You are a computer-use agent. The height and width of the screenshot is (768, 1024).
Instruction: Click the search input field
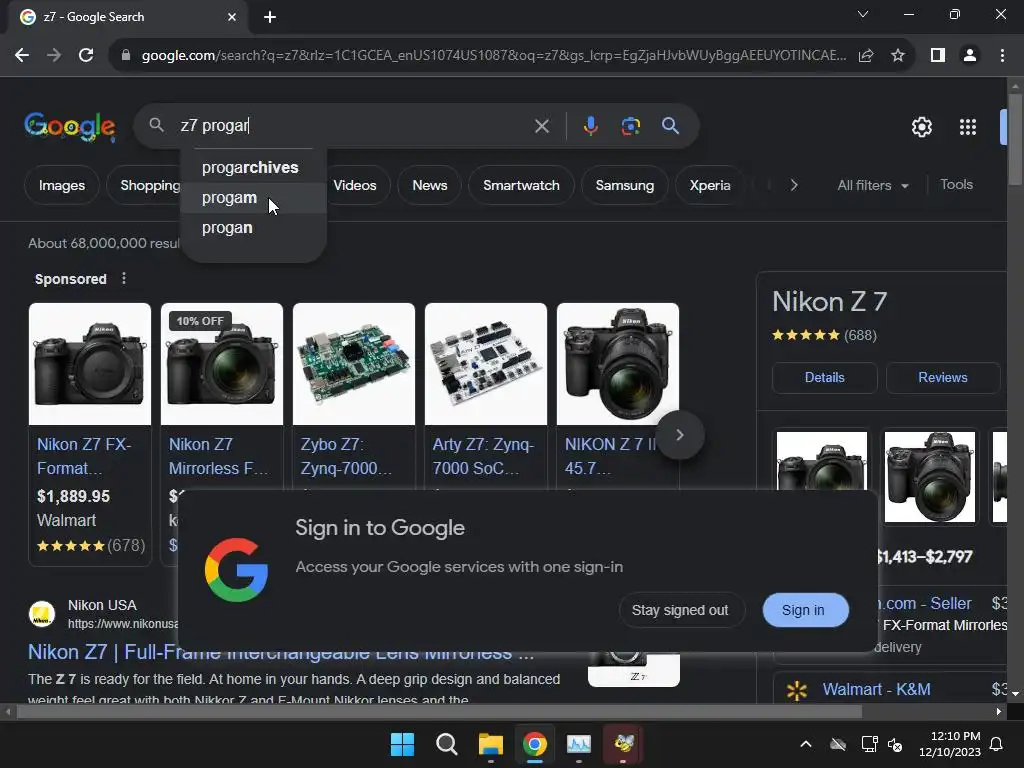tap(353, 126)
